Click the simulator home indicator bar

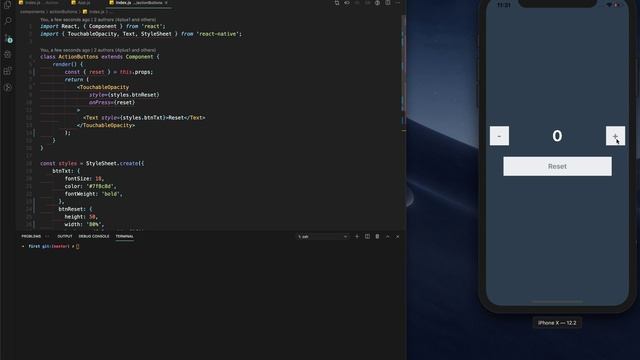(557, 302)
